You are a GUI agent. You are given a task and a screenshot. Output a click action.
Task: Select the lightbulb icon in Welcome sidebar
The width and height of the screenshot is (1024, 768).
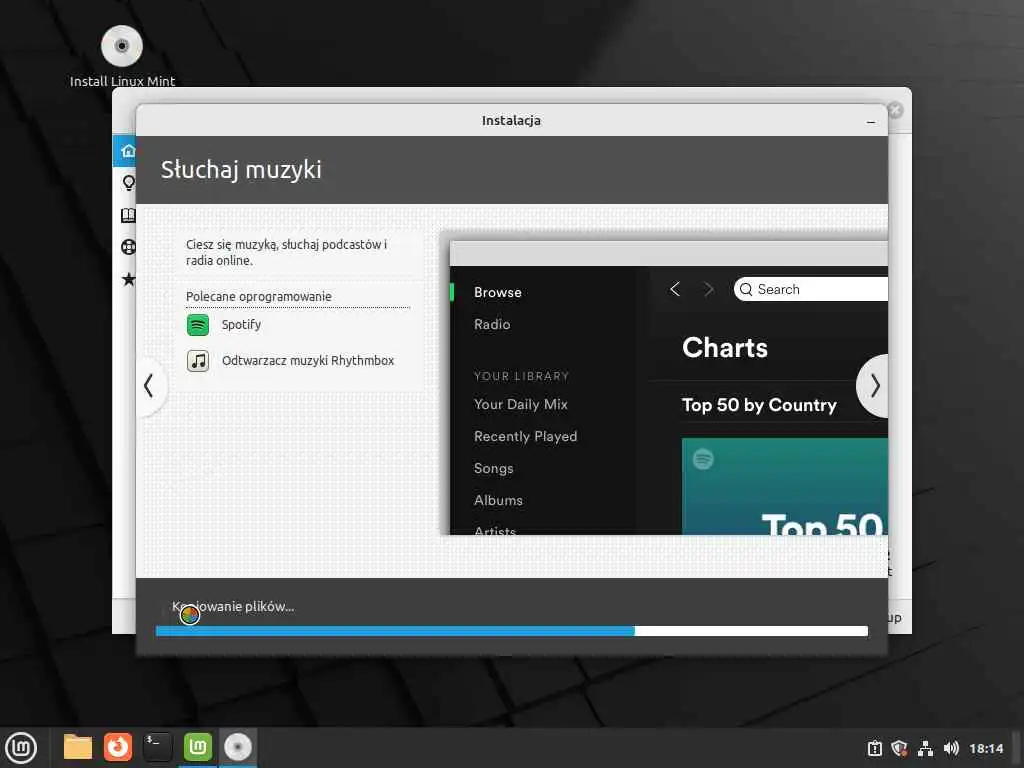click(129, 183)
